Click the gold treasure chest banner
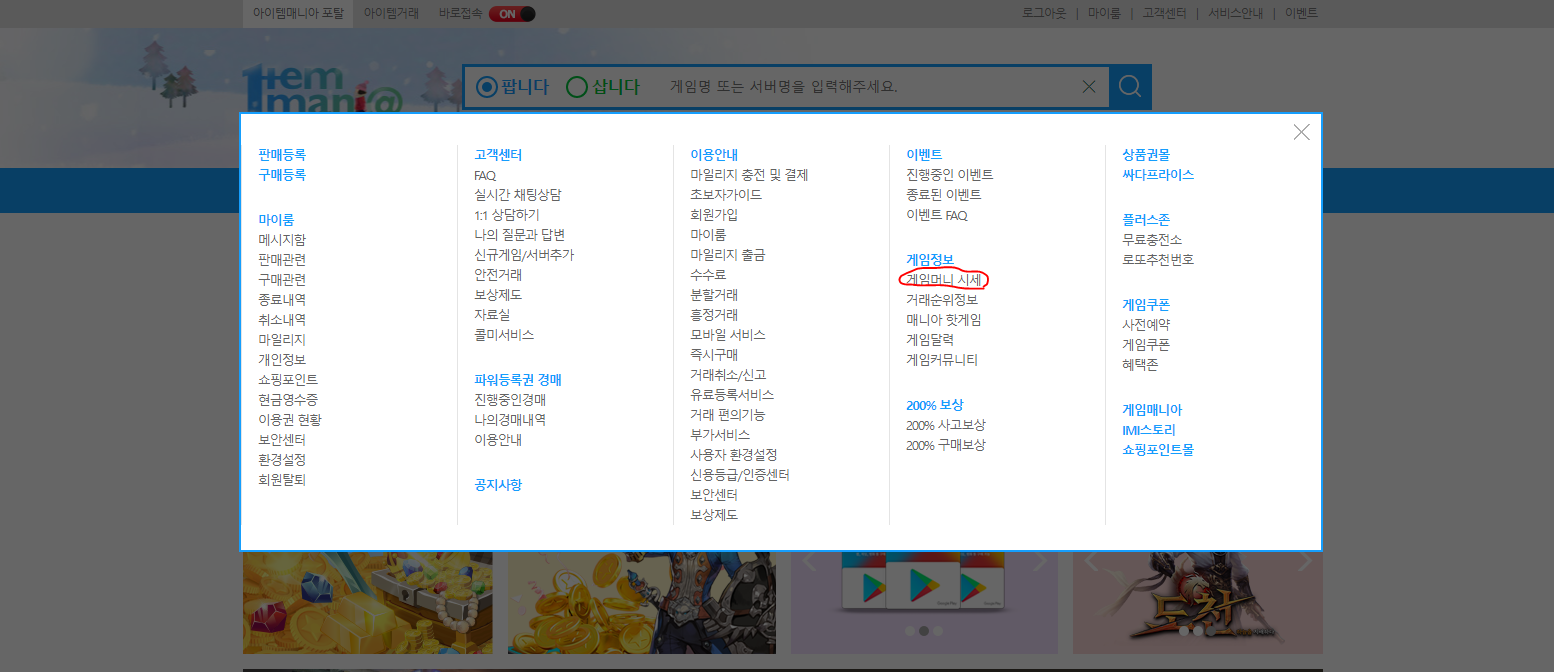The height and width of the screenshot is (672, 1554). 368,603
